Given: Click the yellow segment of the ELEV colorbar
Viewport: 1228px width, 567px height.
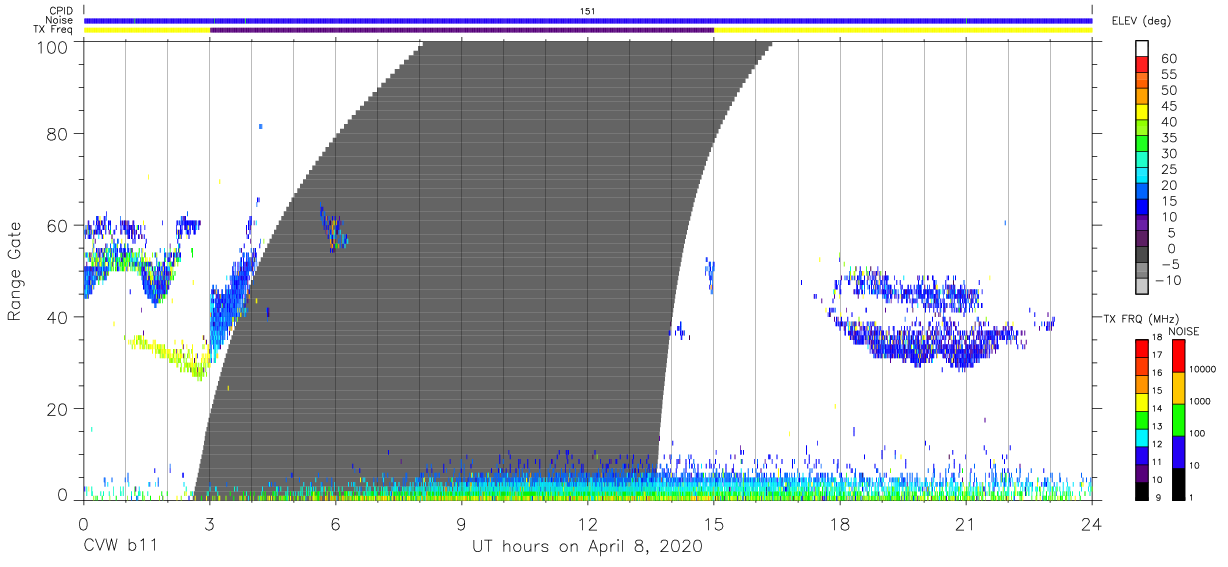Looking at the screenshot, I should pos(1144,112).
